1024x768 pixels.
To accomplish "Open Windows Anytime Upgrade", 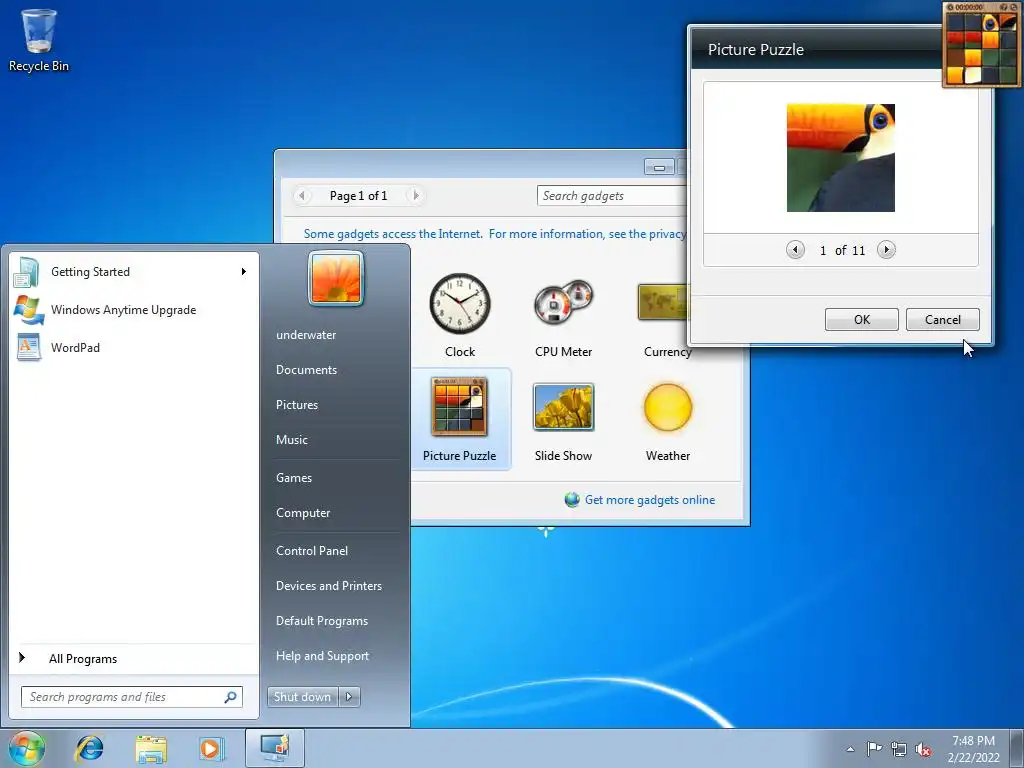I will click(135, 310).
